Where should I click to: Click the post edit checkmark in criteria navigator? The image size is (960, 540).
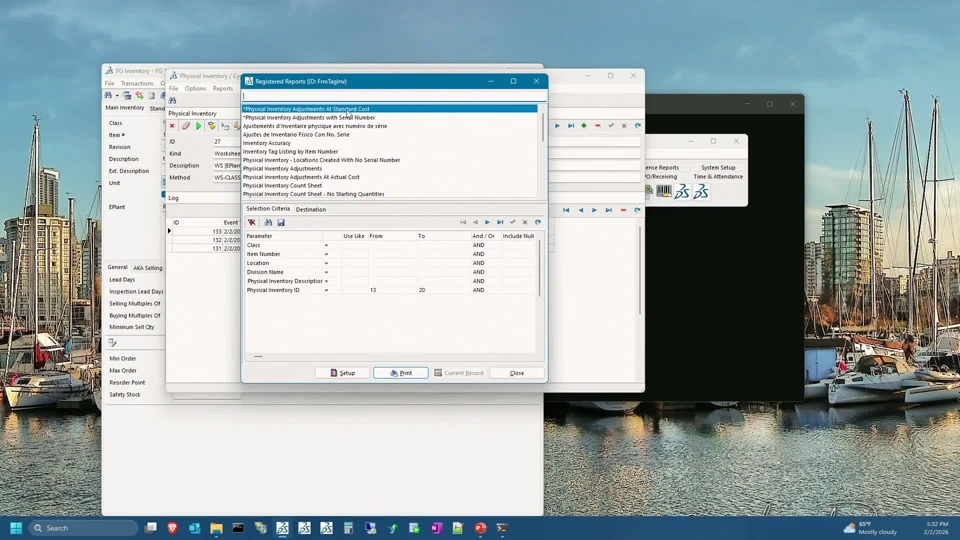coord(512,222)
